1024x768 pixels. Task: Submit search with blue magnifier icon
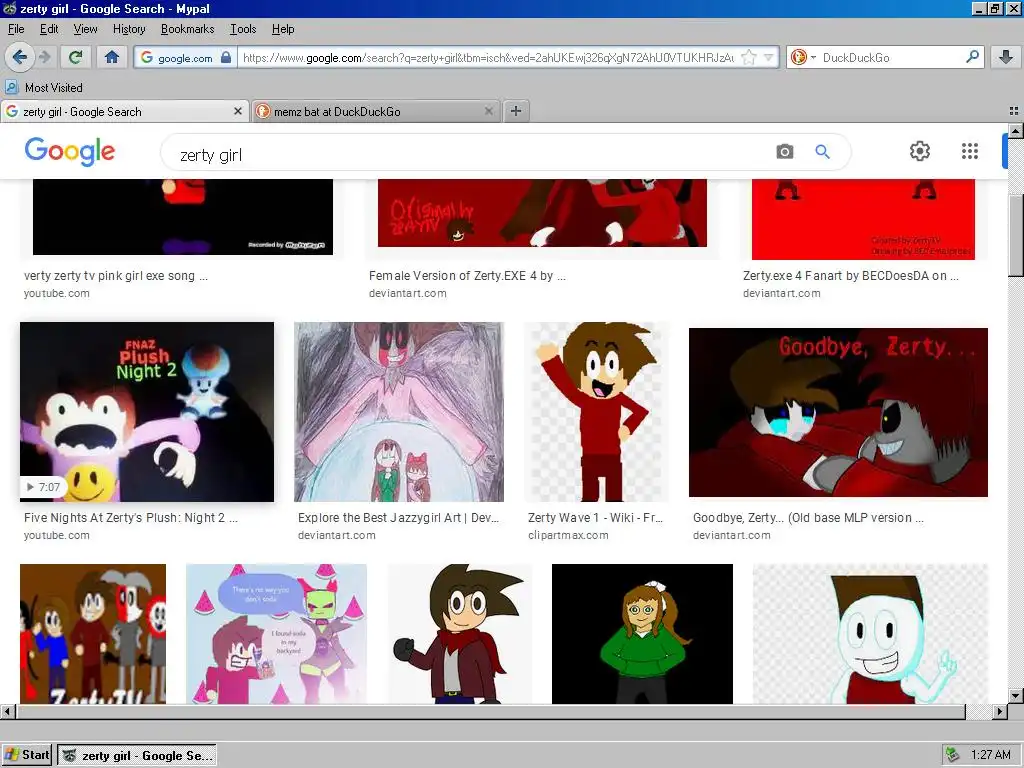click(x=822, y=152)
